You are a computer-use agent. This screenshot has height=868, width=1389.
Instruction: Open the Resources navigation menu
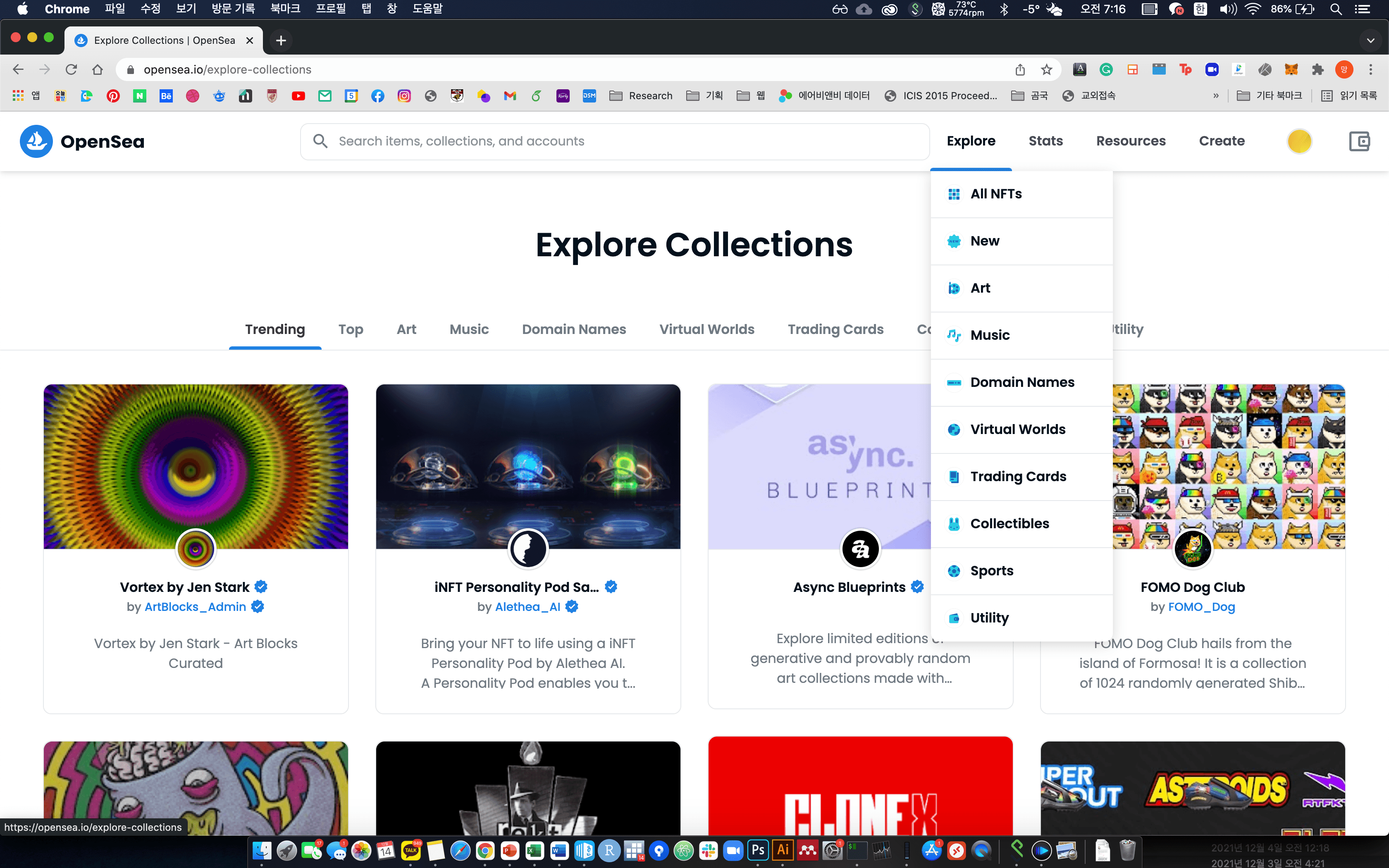pyautogui.click(x=1131, y=141)
